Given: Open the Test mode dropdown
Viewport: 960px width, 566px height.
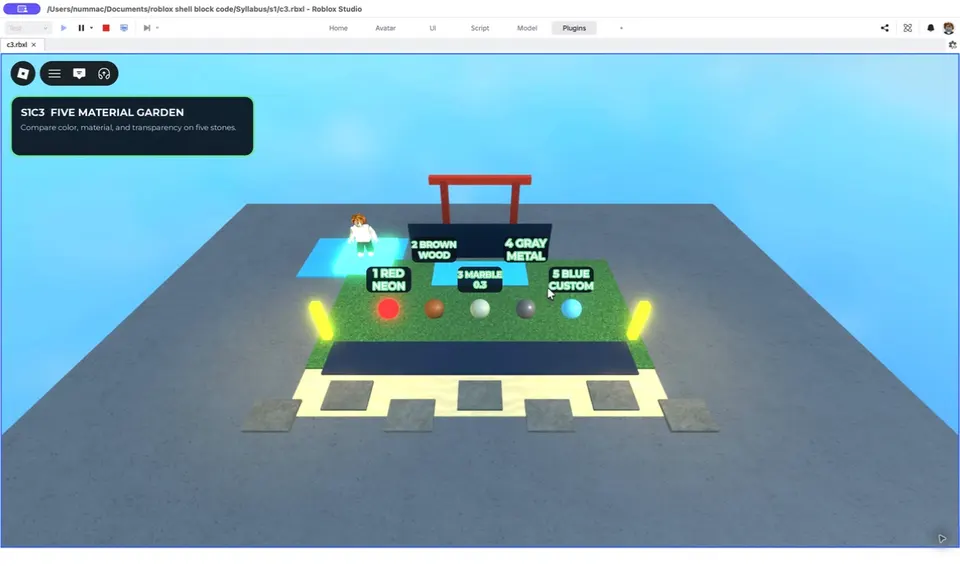Looking at the screenshot, I should (28, 28).
